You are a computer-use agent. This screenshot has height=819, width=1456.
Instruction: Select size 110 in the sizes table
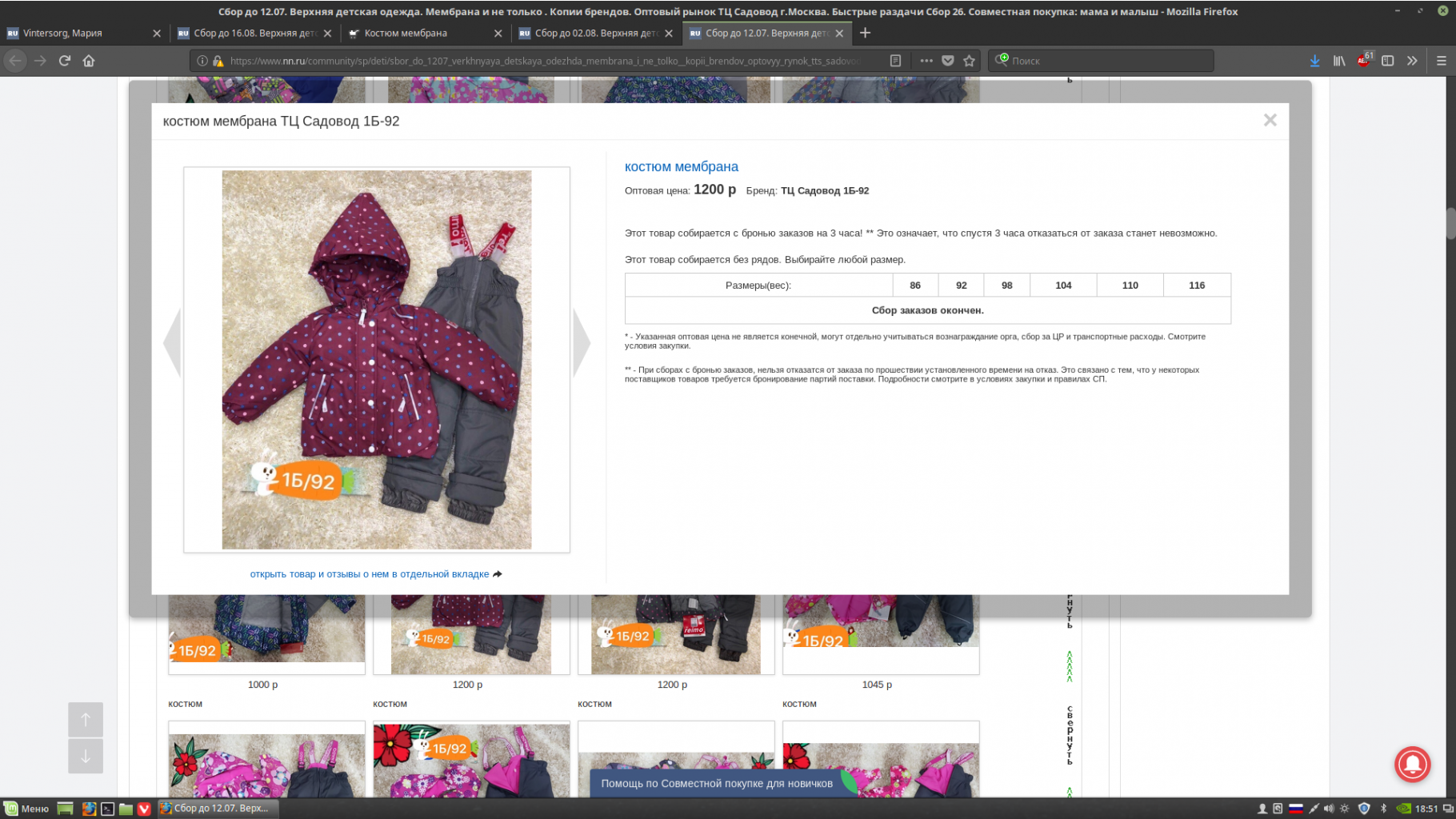(x=1130, y=285)
